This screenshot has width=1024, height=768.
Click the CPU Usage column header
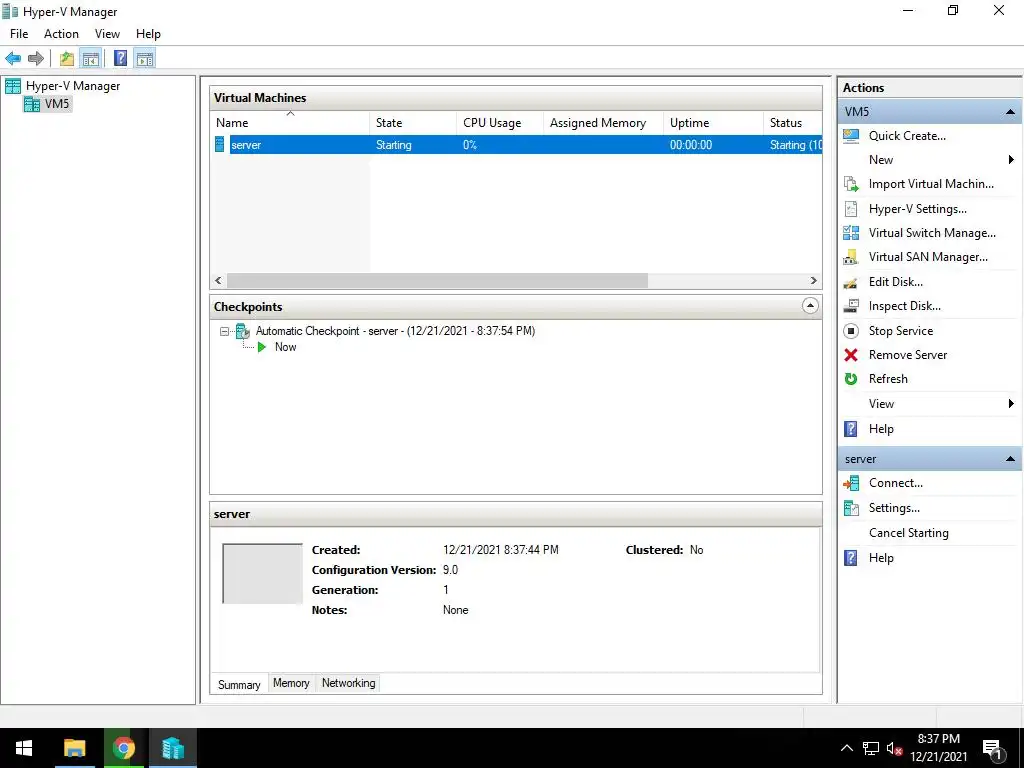tap(500, 123)
